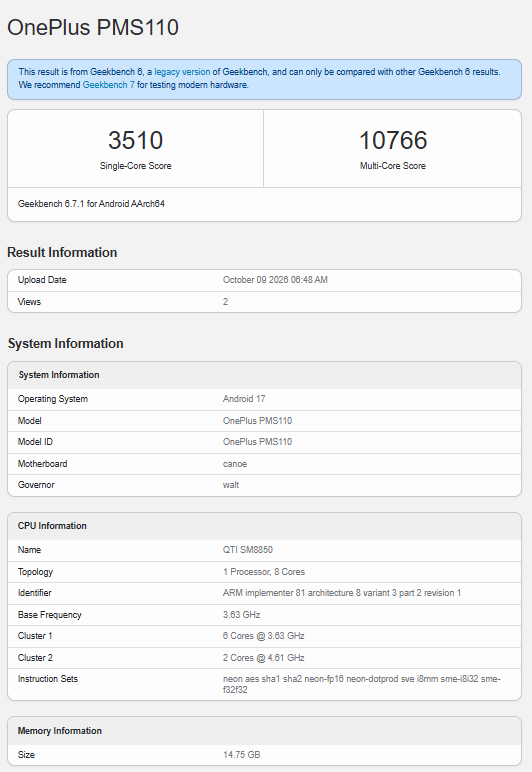Select the 'Governor' label

(x=36, y=485)
